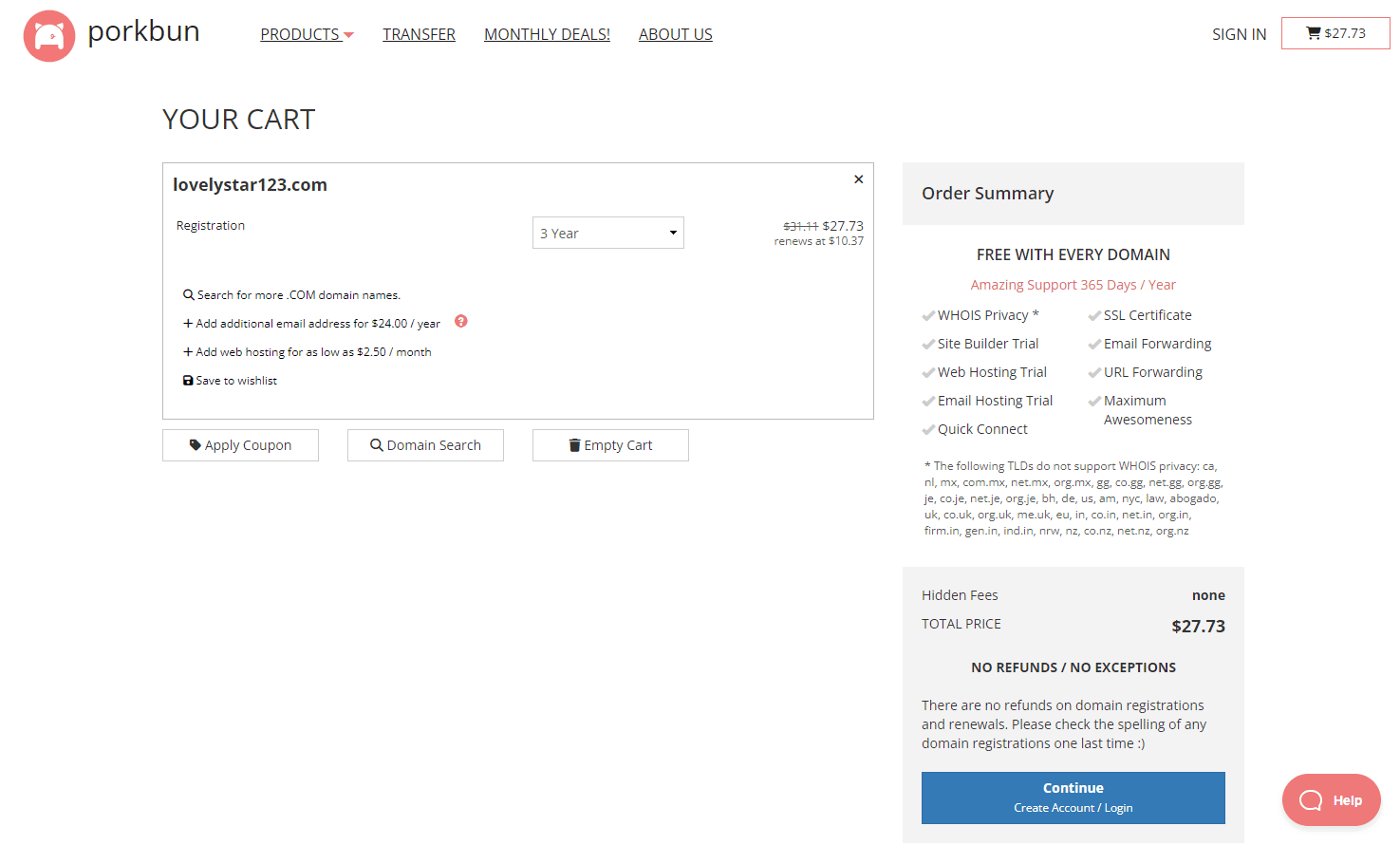Click the NO REFUNDS / NO EXCEPTIONS notice
Screen dimensions: 1400x845
click(1073, 667)
